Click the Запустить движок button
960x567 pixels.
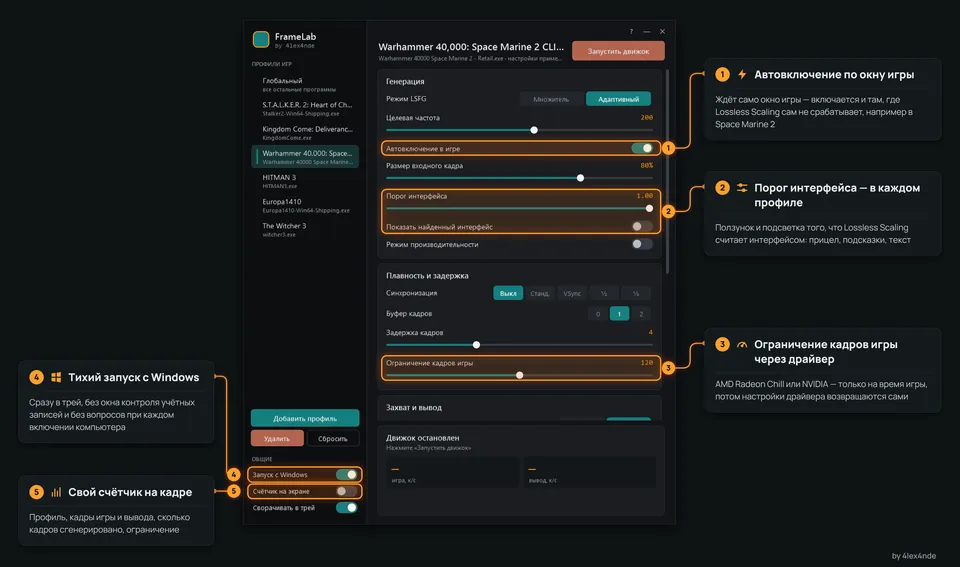[x=618, y=51]
